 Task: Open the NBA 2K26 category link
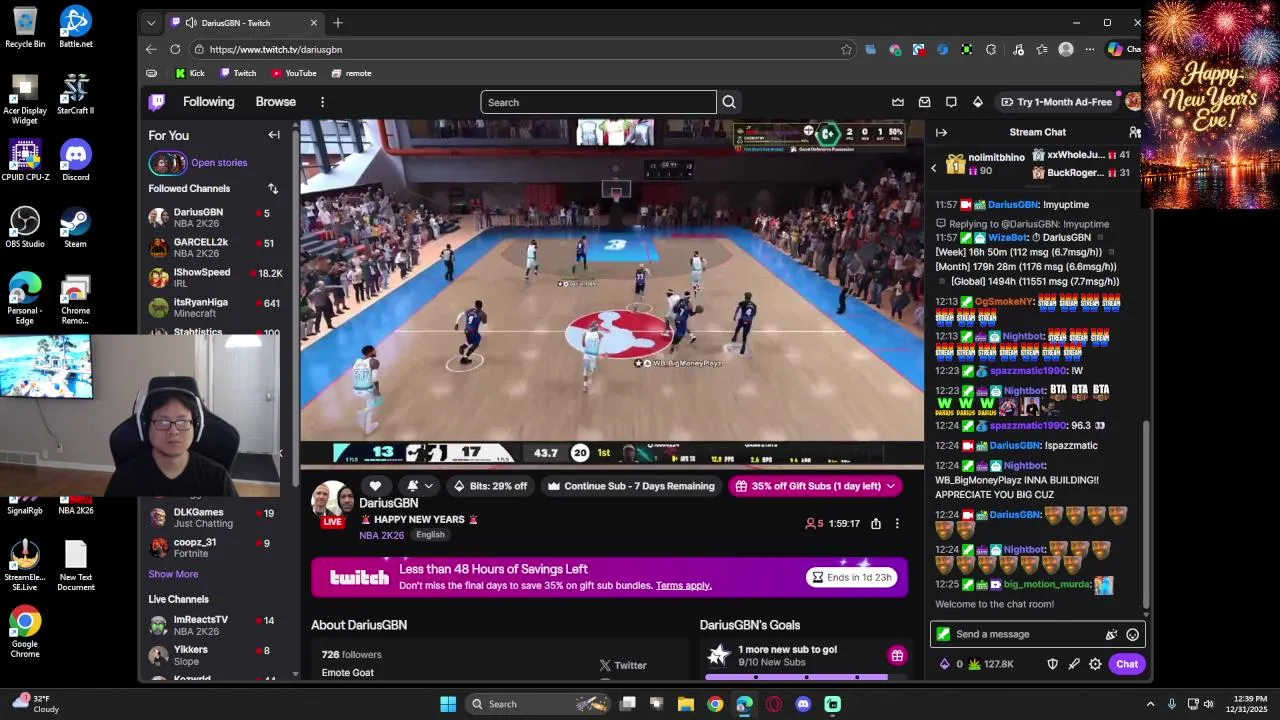[382, 535]
